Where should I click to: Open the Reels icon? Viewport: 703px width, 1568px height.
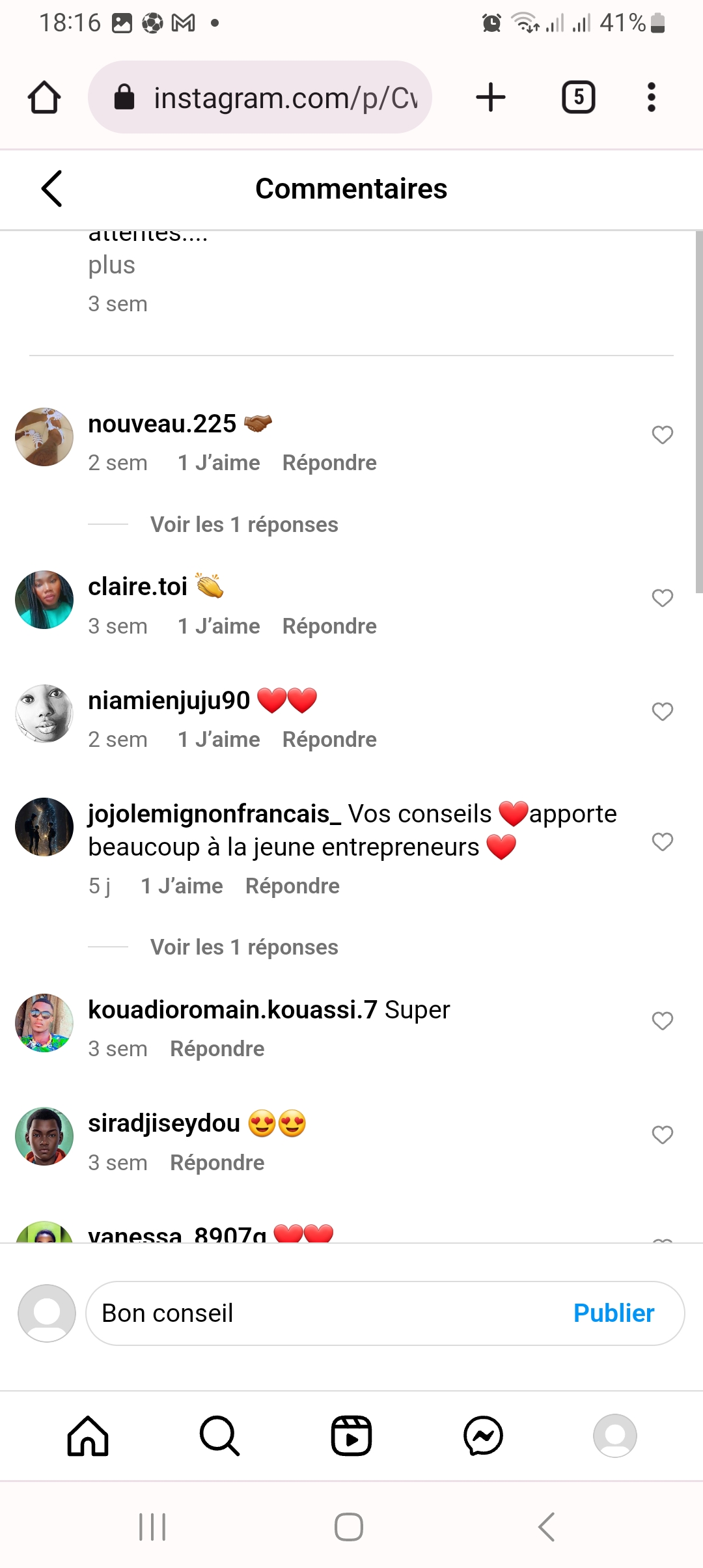(351, 1436)
